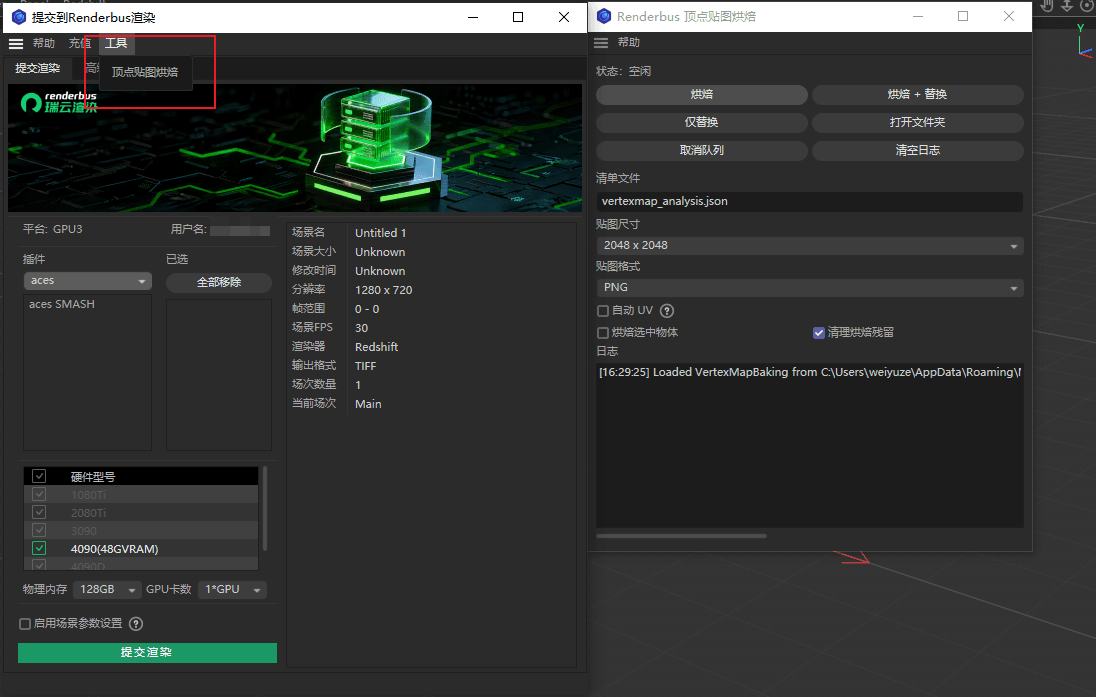
Task: Select aces SMASH in plugin list
Action: [x=62, y=304]
